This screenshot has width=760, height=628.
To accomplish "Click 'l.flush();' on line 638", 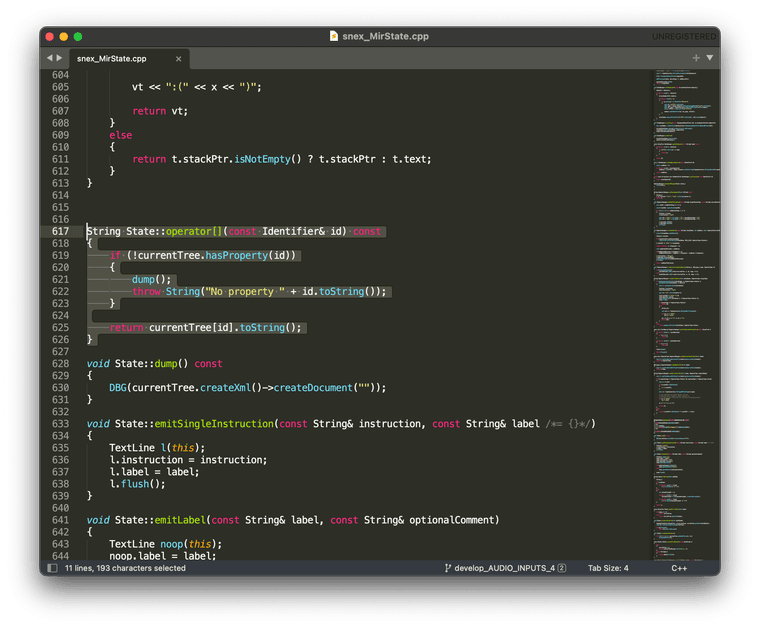I will (137, 484).
